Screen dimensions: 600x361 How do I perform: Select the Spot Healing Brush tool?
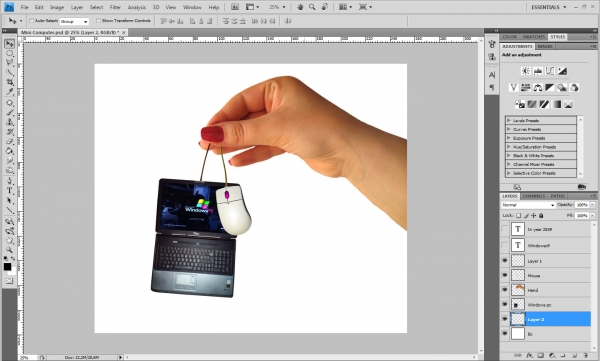coord(10,103)
